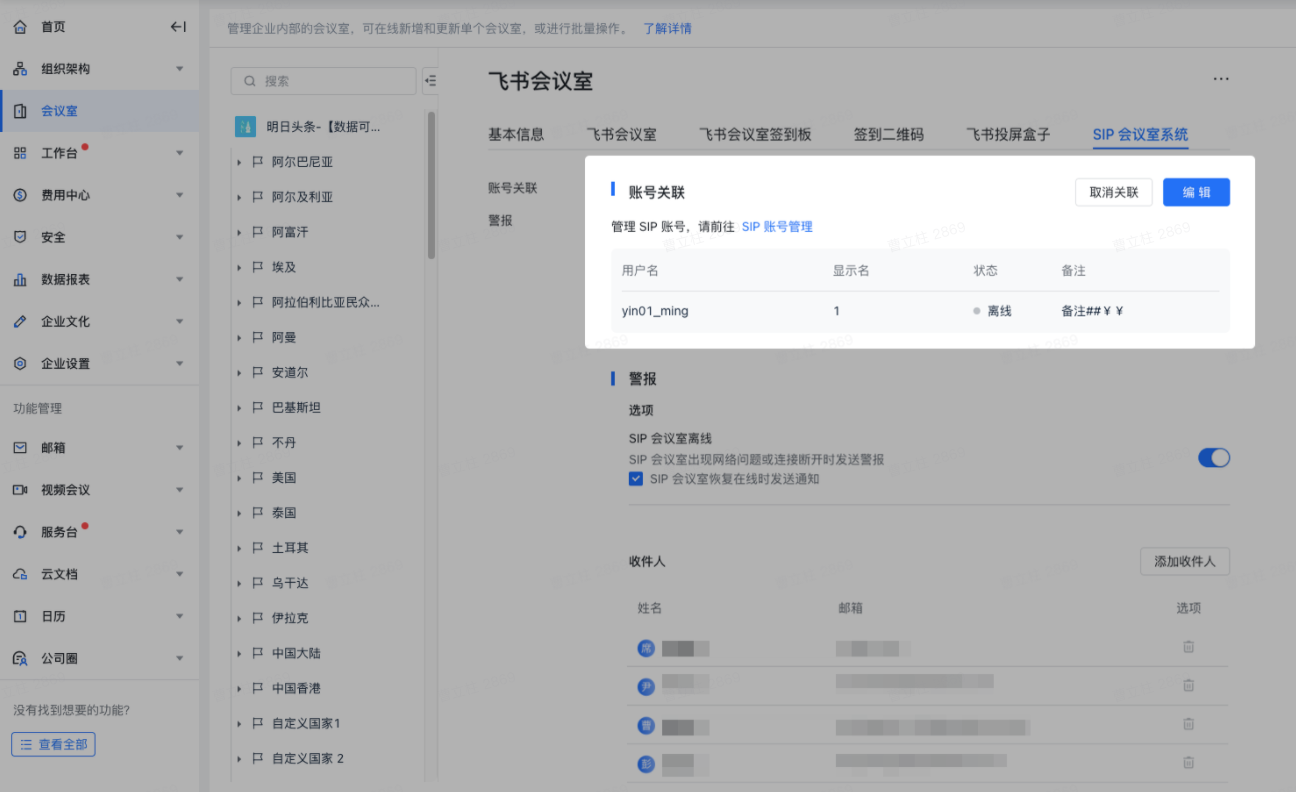1296x792 pixels.
Task: Click the blue 编辑 button
Action: 1196,192
